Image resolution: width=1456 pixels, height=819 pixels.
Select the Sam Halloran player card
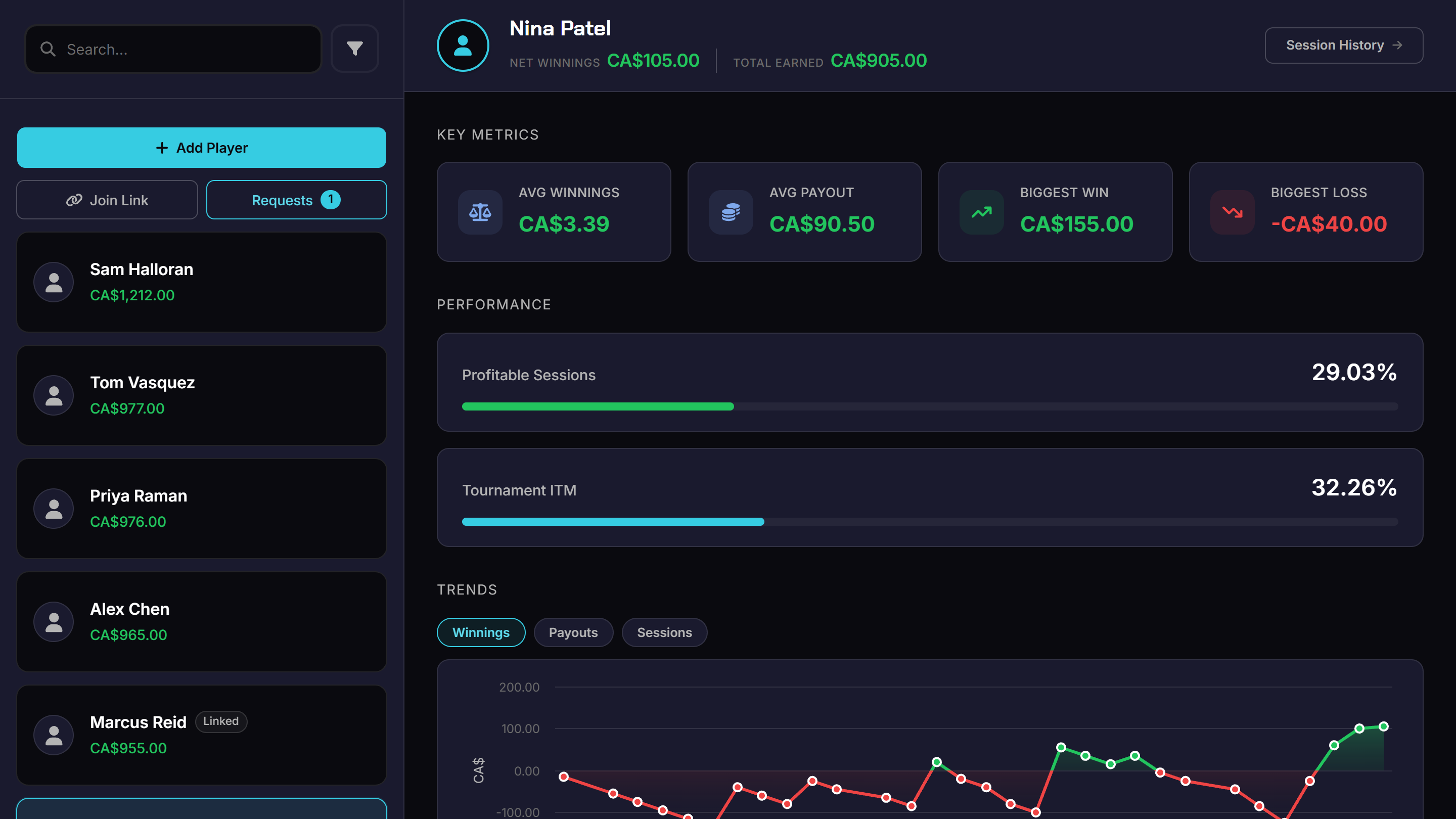202,282
